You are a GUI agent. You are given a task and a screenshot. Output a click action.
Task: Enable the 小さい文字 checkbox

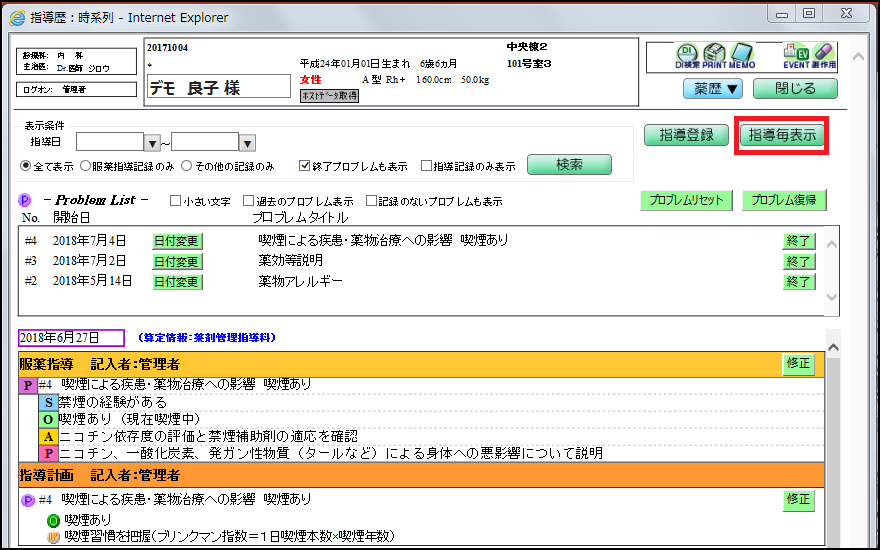[x=176, y=201]
